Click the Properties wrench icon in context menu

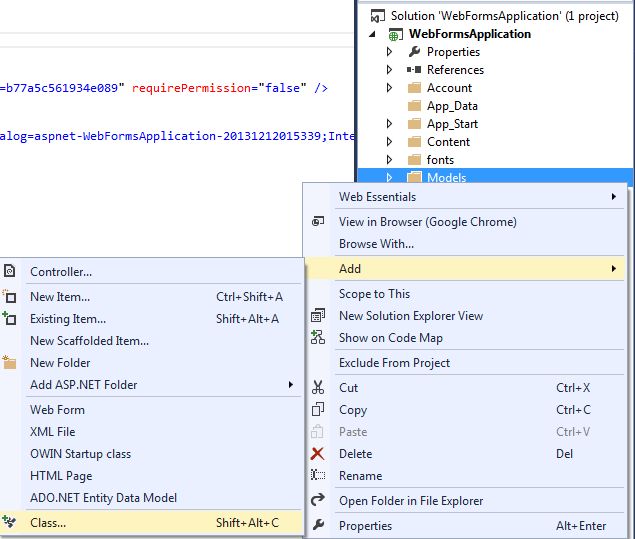(318, 525)
